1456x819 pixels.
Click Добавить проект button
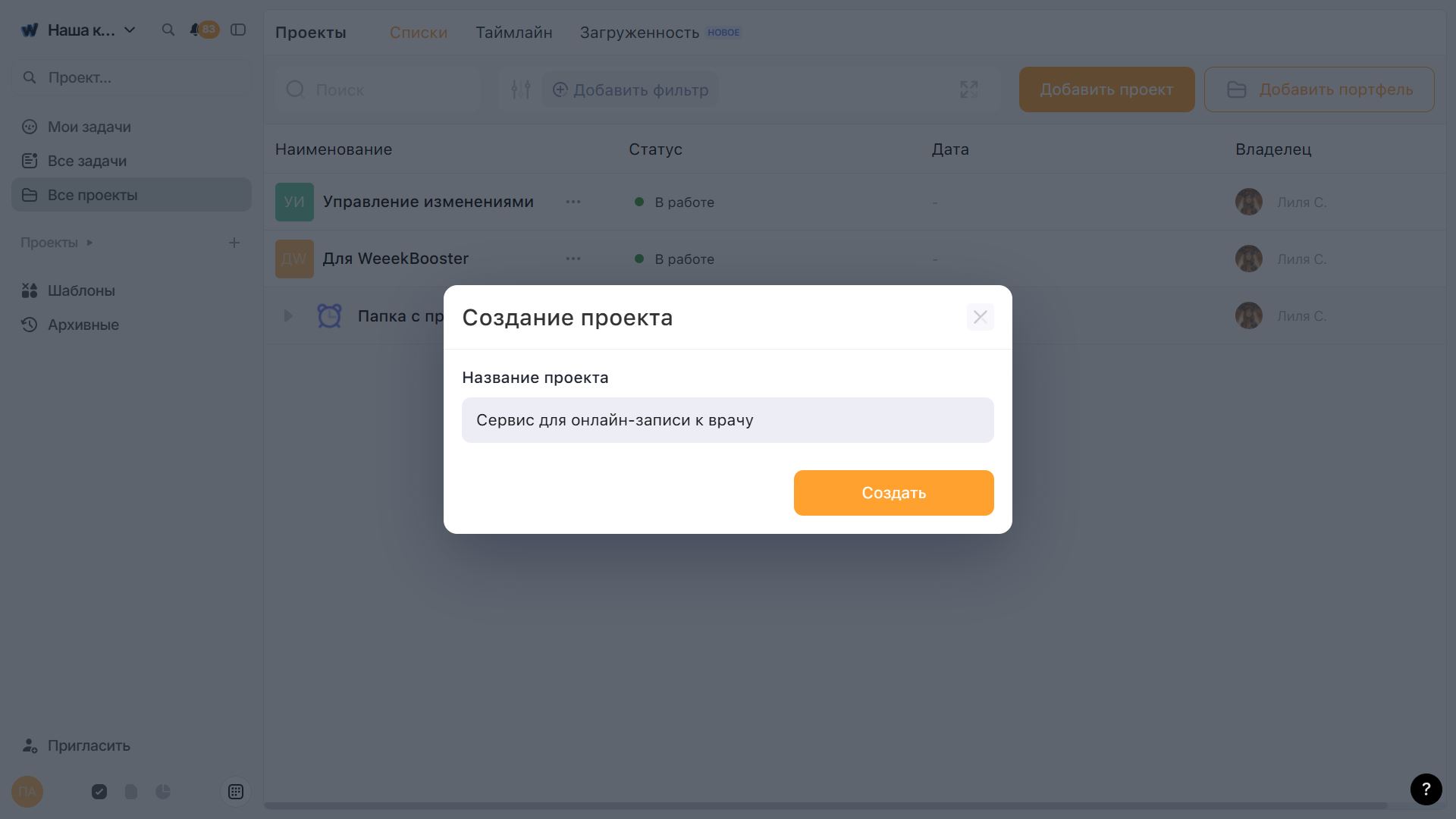pyautogui.click(x=1106, y=89)
